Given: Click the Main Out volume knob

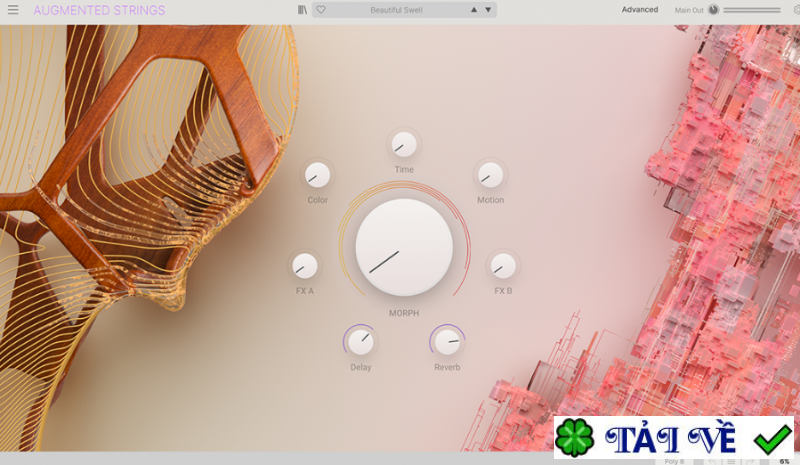Looking at the screenshot, I should coord(713,10).
